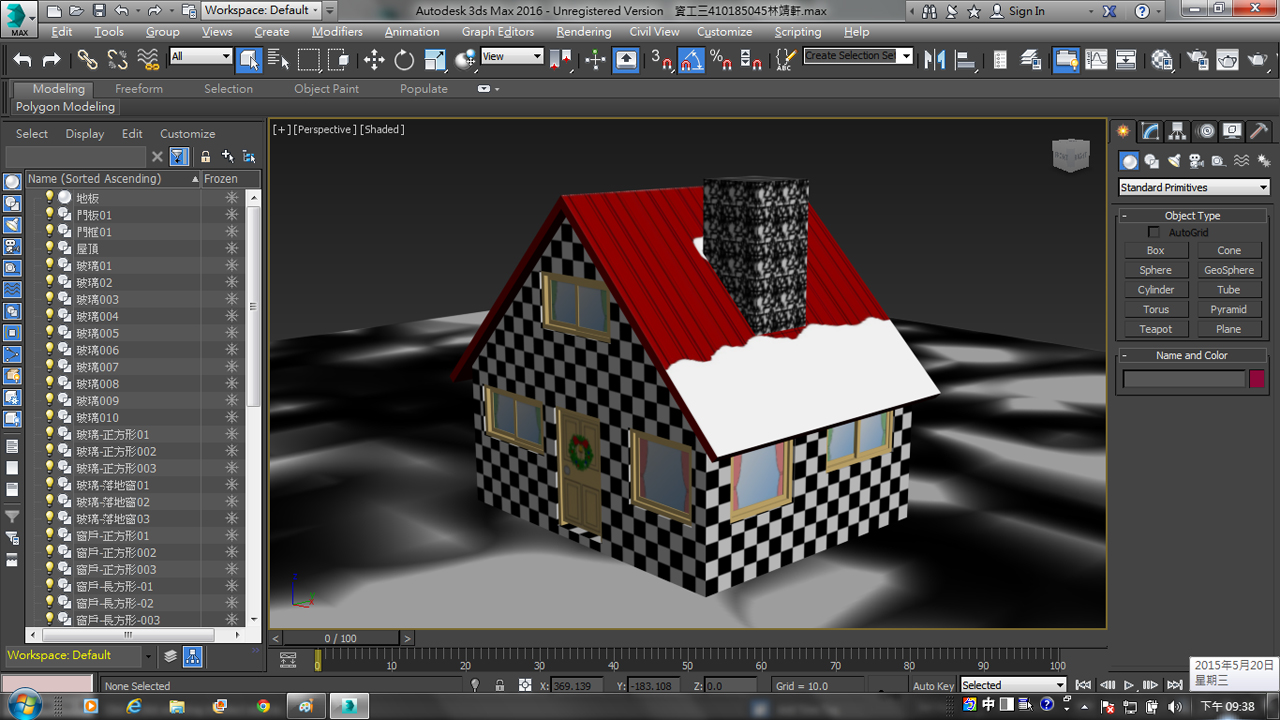Screen dimensions: 1280x720
Task: Click the Teapot primitive button
Action: pos(1155,329)
